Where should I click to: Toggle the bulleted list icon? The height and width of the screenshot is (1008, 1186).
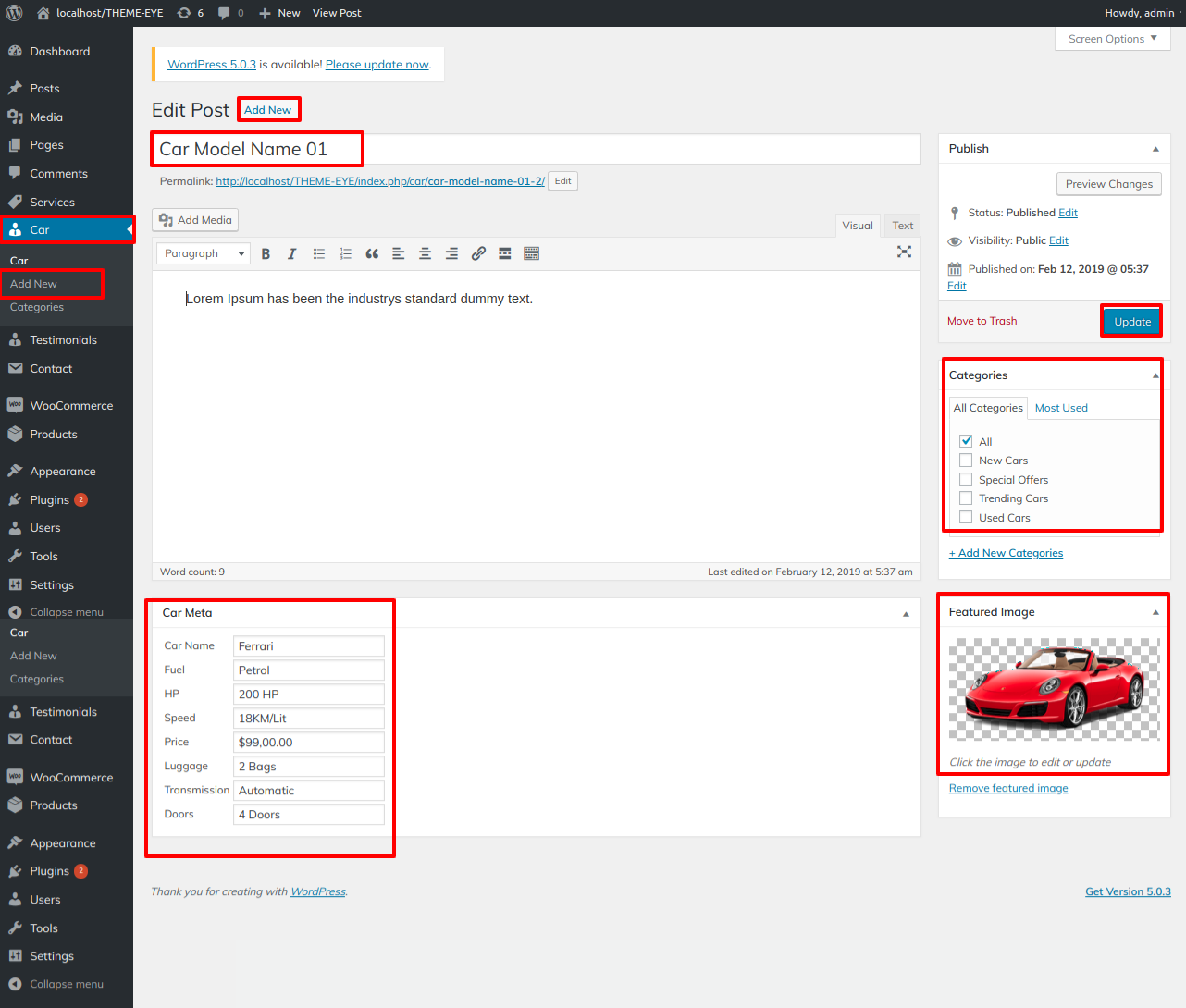[x=319, y=253]
